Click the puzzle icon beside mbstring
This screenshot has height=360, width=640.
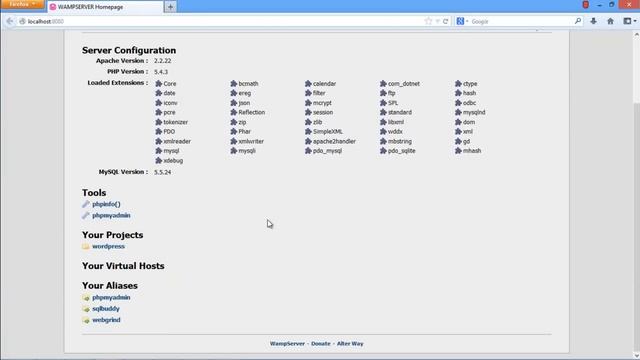click(383, 141)
